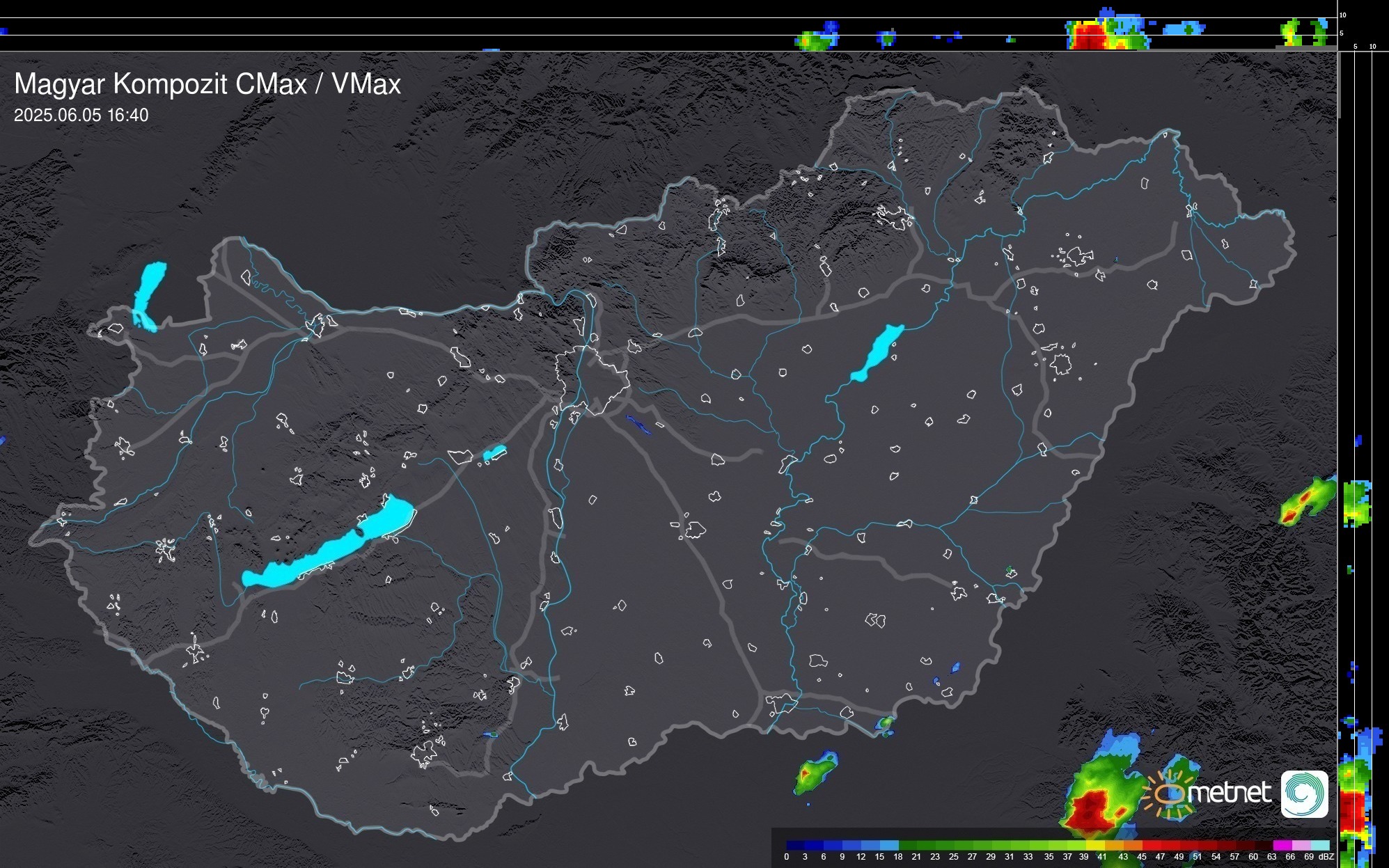Click the Budapest city boundary outline
This screenshot has height=868, width=1389.
[592, 379]
